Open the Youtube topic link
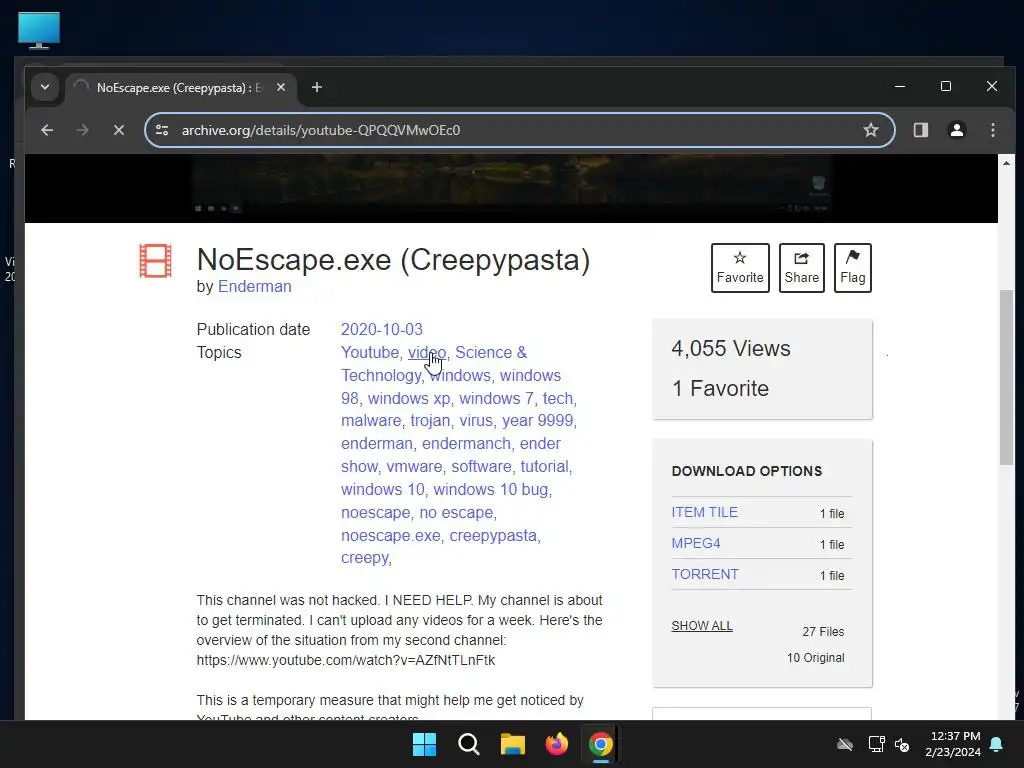Screen dimensions: 1024x768 370,353
